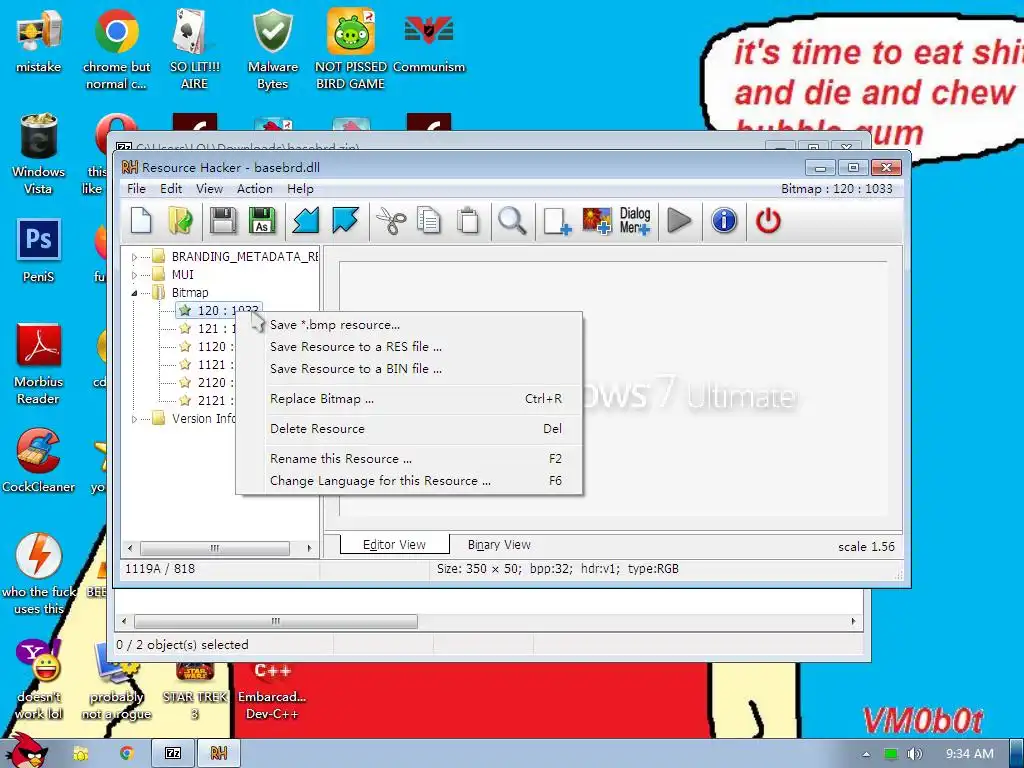
Task: Exit Resource Hacker with red power icon
Action: (x=768, y=221)
